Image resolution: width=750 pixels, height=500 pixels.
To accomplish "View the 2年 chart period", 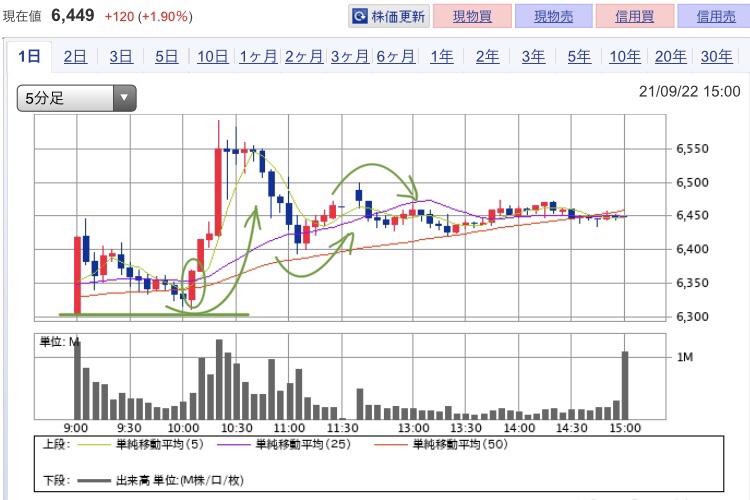I will 487,56.
